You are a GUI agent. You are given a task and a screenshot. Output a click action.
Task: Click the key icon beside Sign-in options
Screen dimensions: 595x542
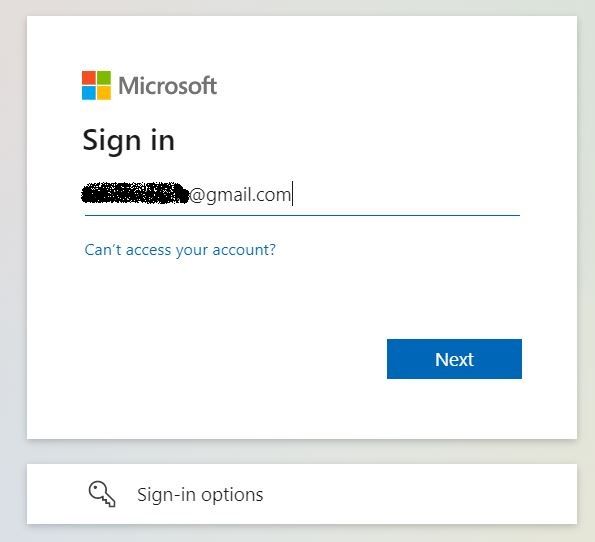[102, 494]
